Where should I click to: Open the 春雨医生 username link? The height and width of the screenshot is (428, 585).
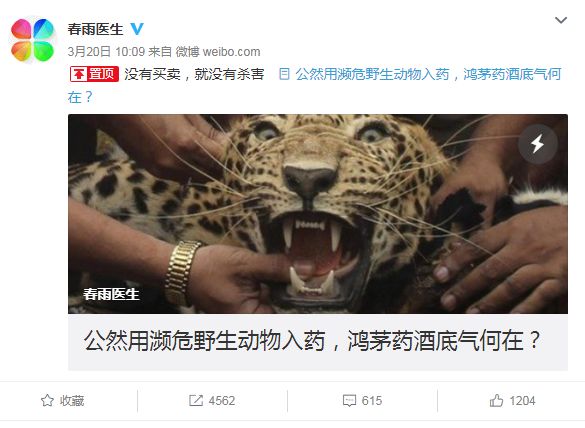pyautogui.click(x=96, y=29)
